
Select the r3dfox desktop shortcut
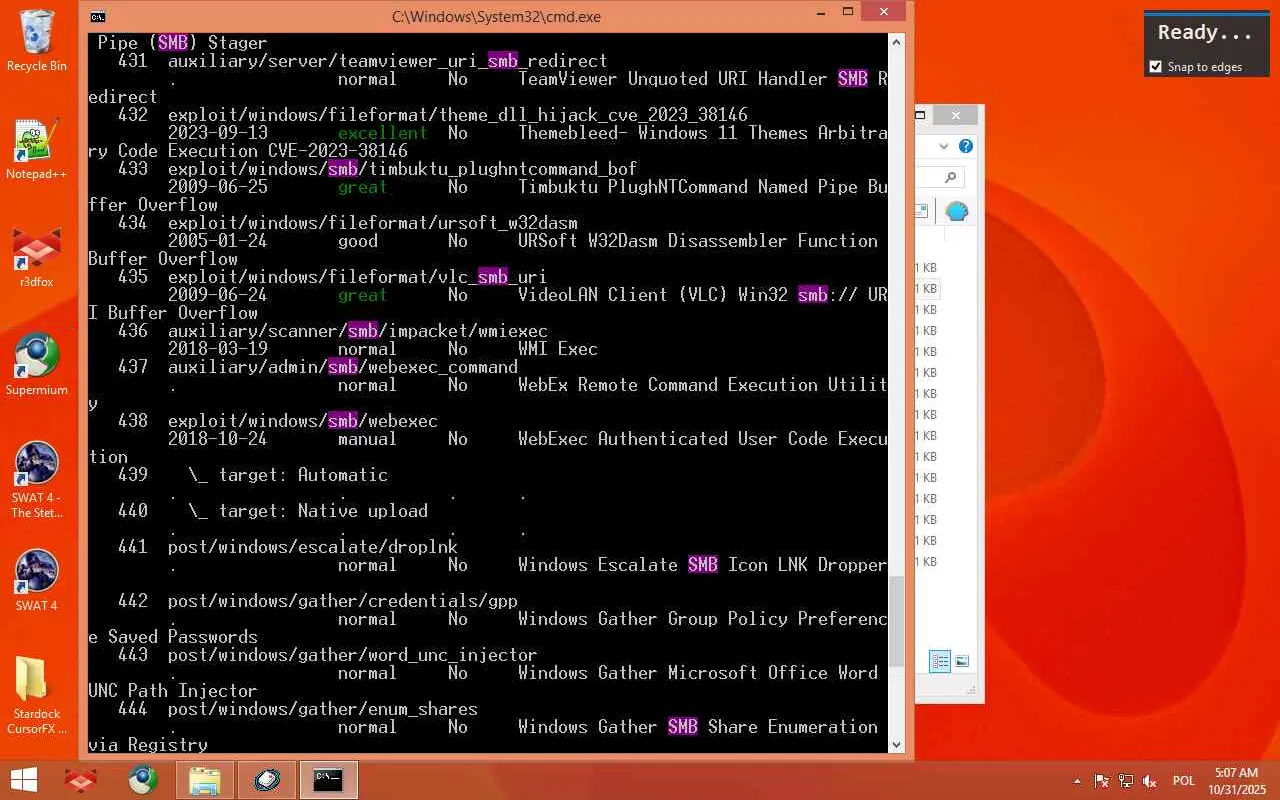[37, 258]
